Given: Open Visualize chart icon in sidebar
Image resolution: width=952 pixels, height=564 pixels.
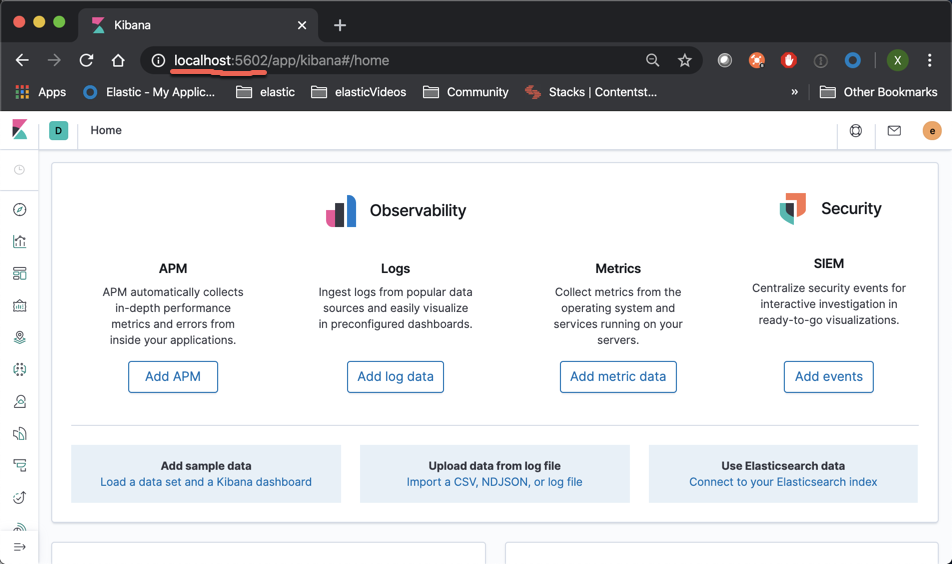Looking at the screenshot, I should (19, 242).
